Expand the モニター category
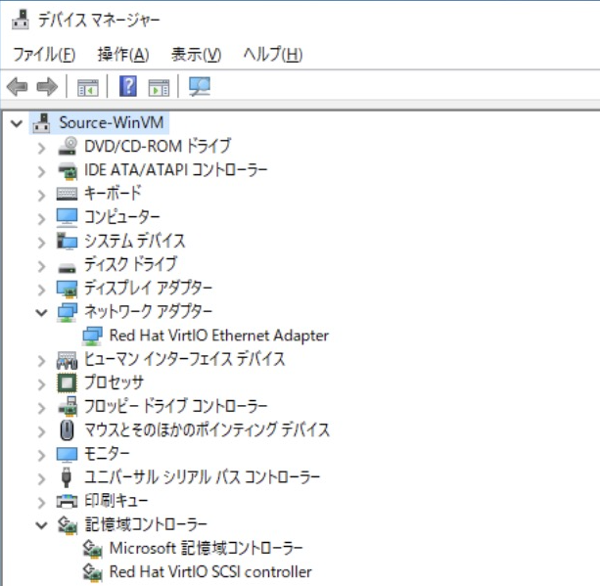This screenshot has height=586, width=600. tap(42, 455)
